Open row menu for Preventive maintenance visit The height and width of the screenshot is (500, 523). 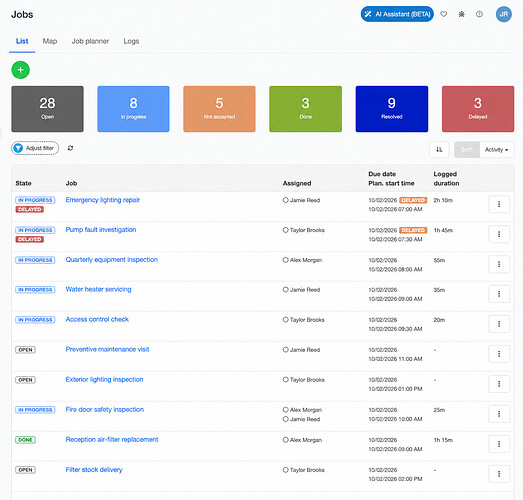tap(499, 354)
